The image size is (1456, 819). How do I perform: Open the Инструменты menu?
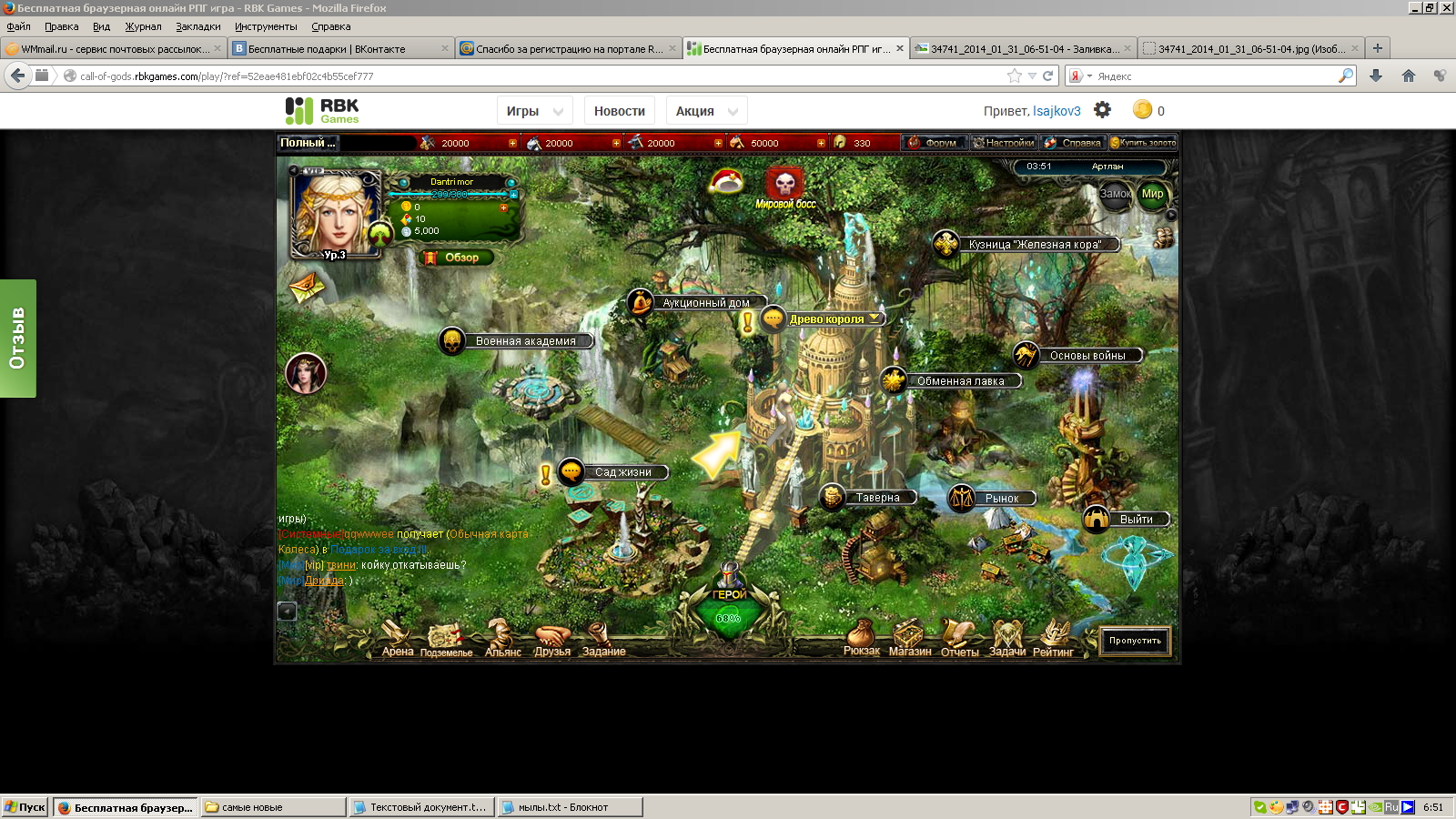coord(266,26)
